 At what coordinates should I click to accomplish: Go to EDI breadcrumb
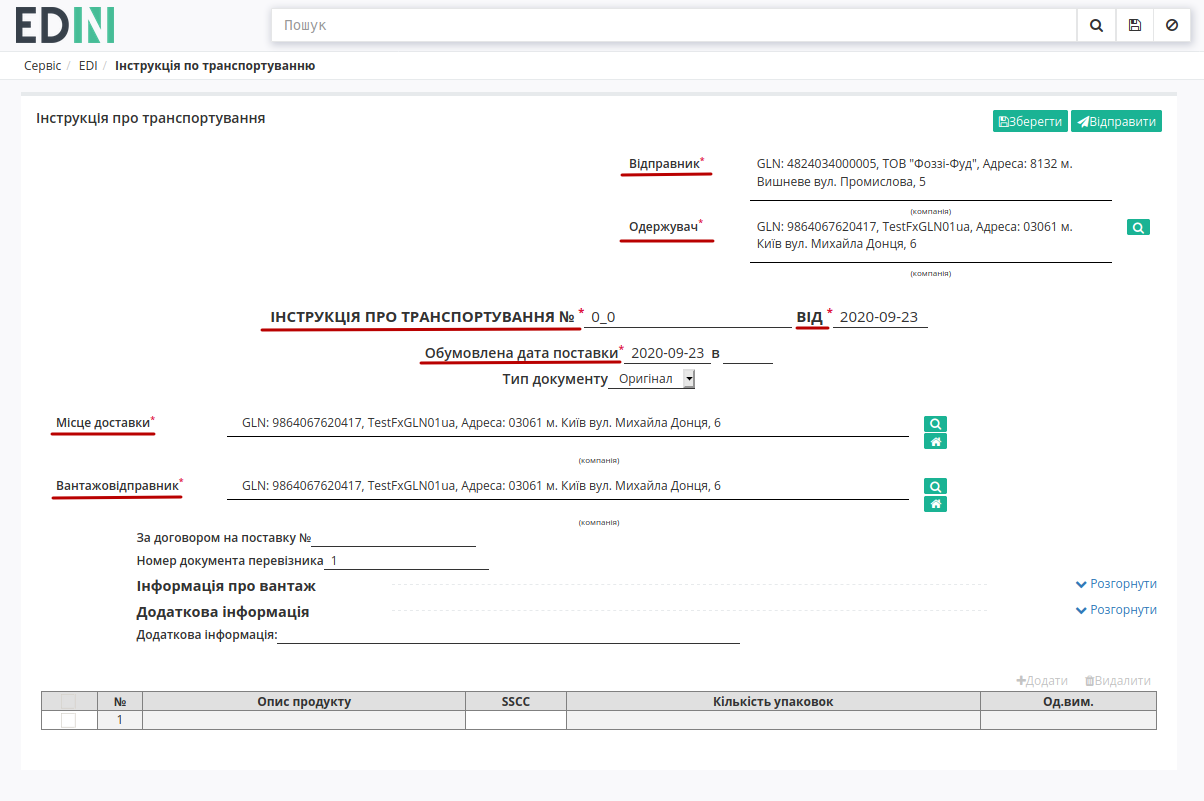pos(88,66)
